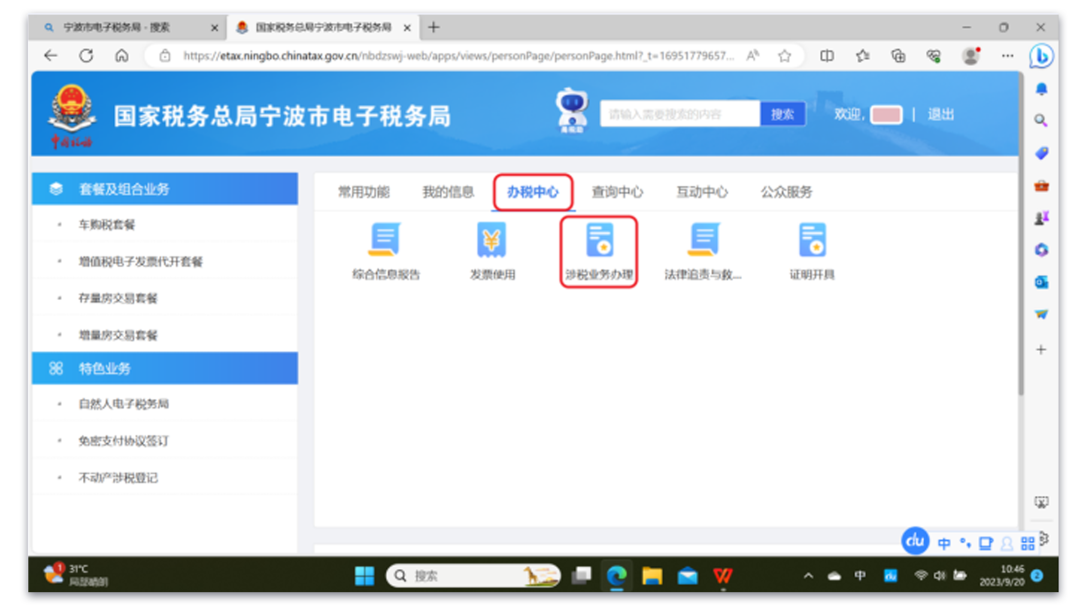The image size is (1080, 615).
Task: Collapse 特色业务 section header
Action: [165, 368]
